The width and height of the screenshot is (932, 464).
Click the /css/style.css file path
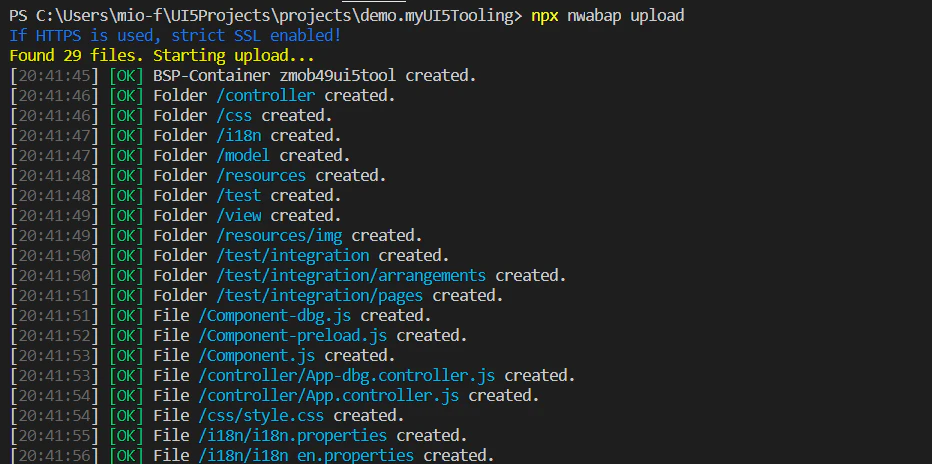point(261,416)
